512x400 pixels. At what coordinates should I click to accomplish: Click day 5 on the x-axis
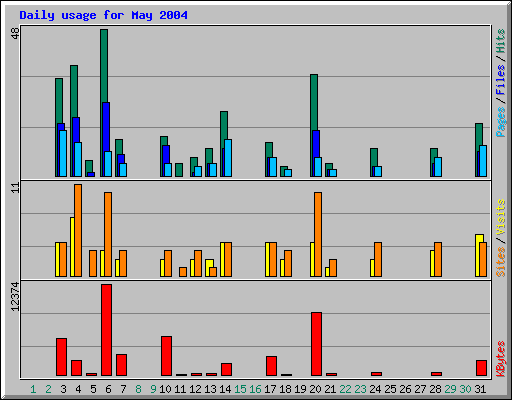pos(93,389)
